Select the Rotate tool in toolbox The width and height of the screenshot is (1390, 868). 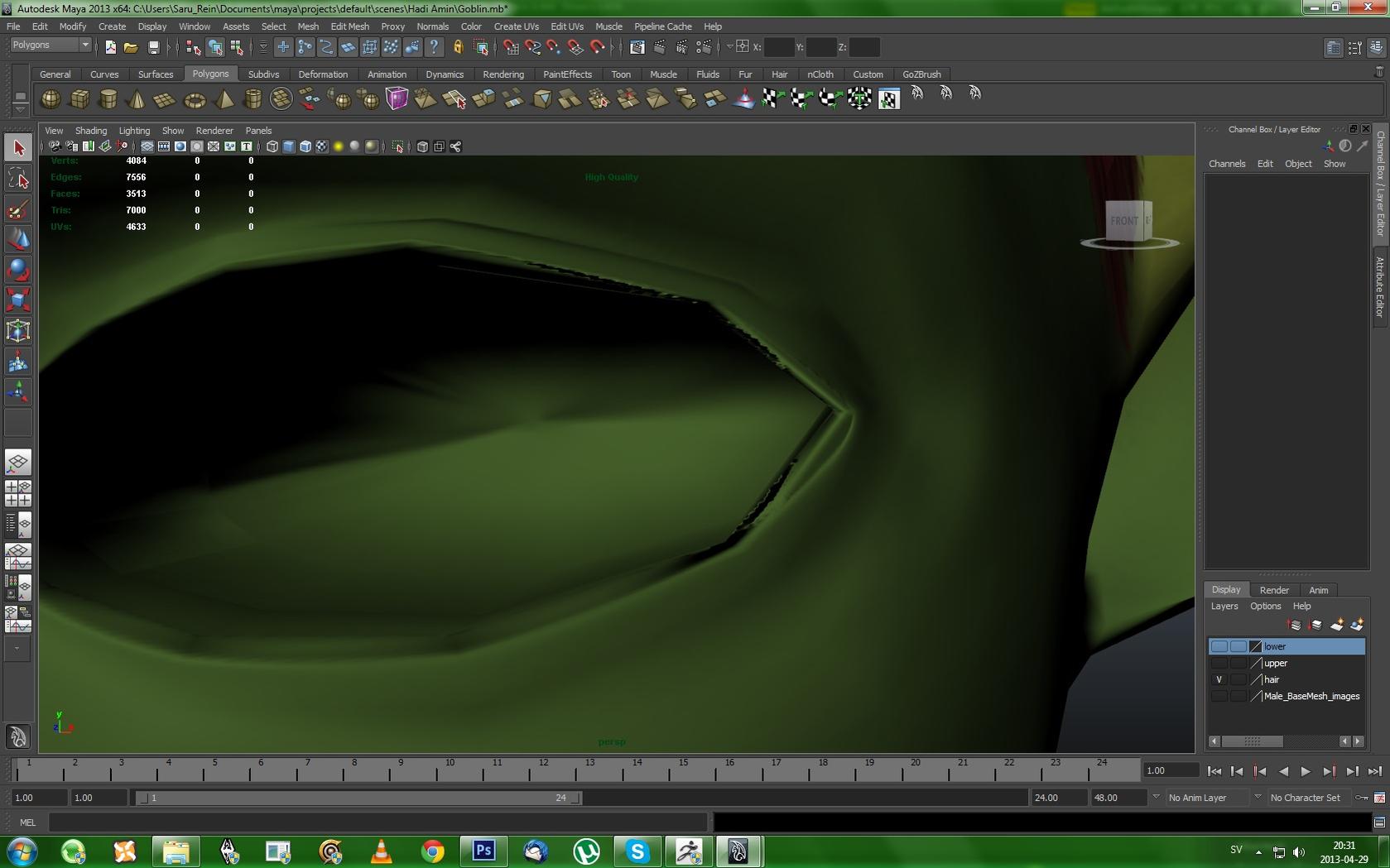point(18,270)
